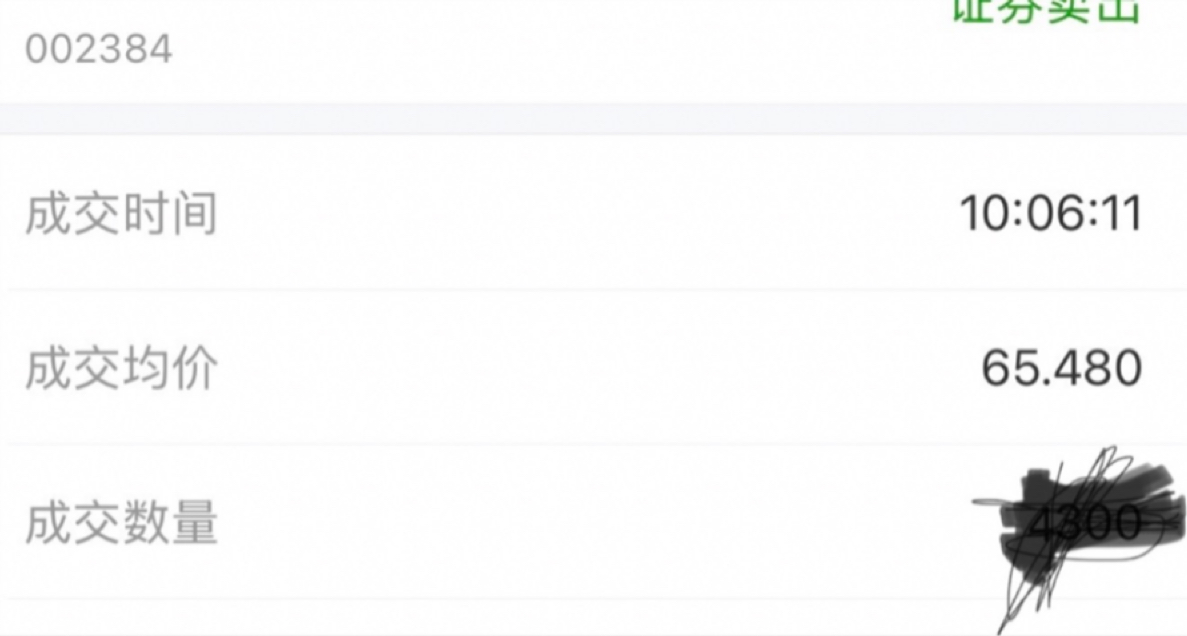
Task: Select the 成交数量 label
Action: [x=121, y=523]
